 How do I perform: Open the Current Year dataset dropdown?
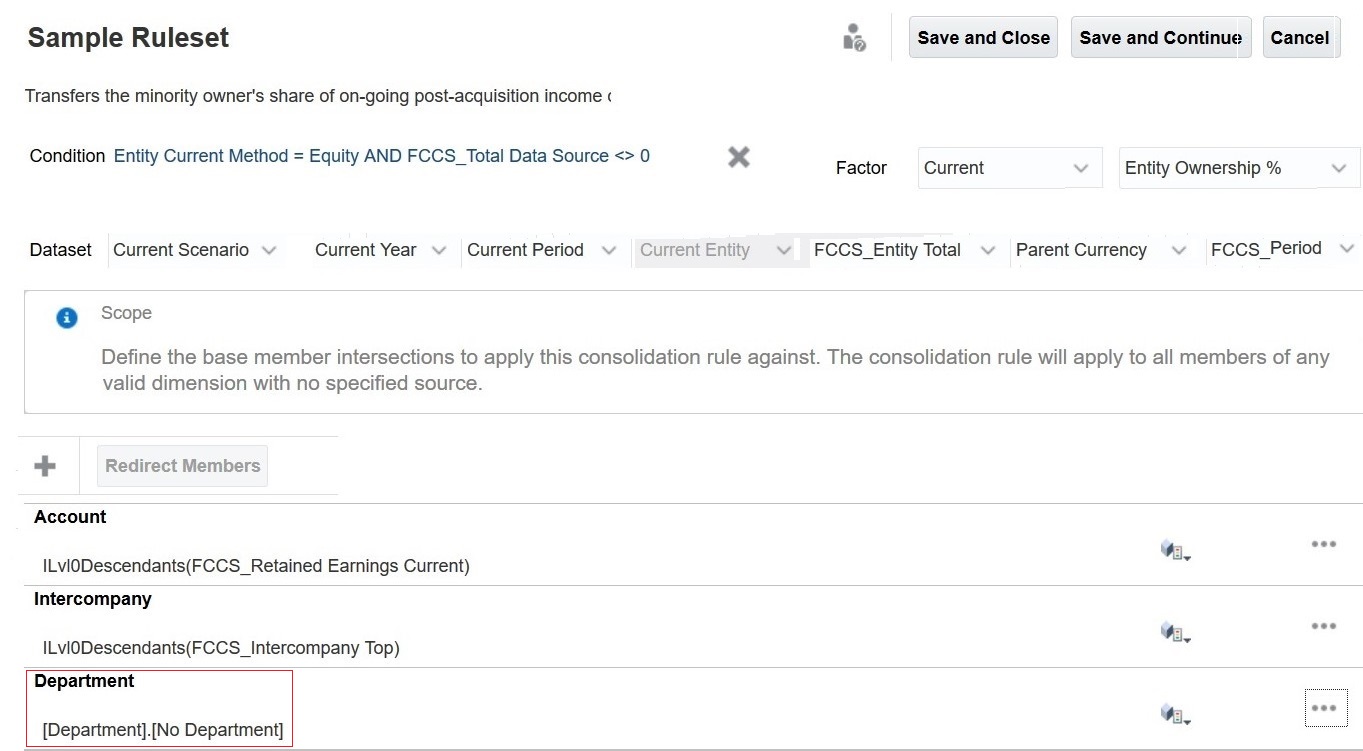[x=439, y=250]
